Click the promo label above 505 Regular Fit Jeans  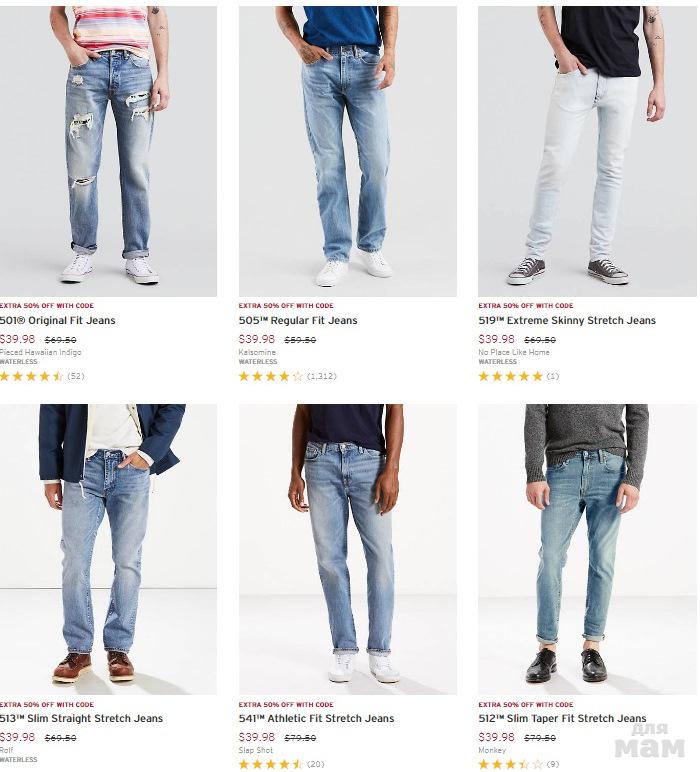tap(286, 306)
